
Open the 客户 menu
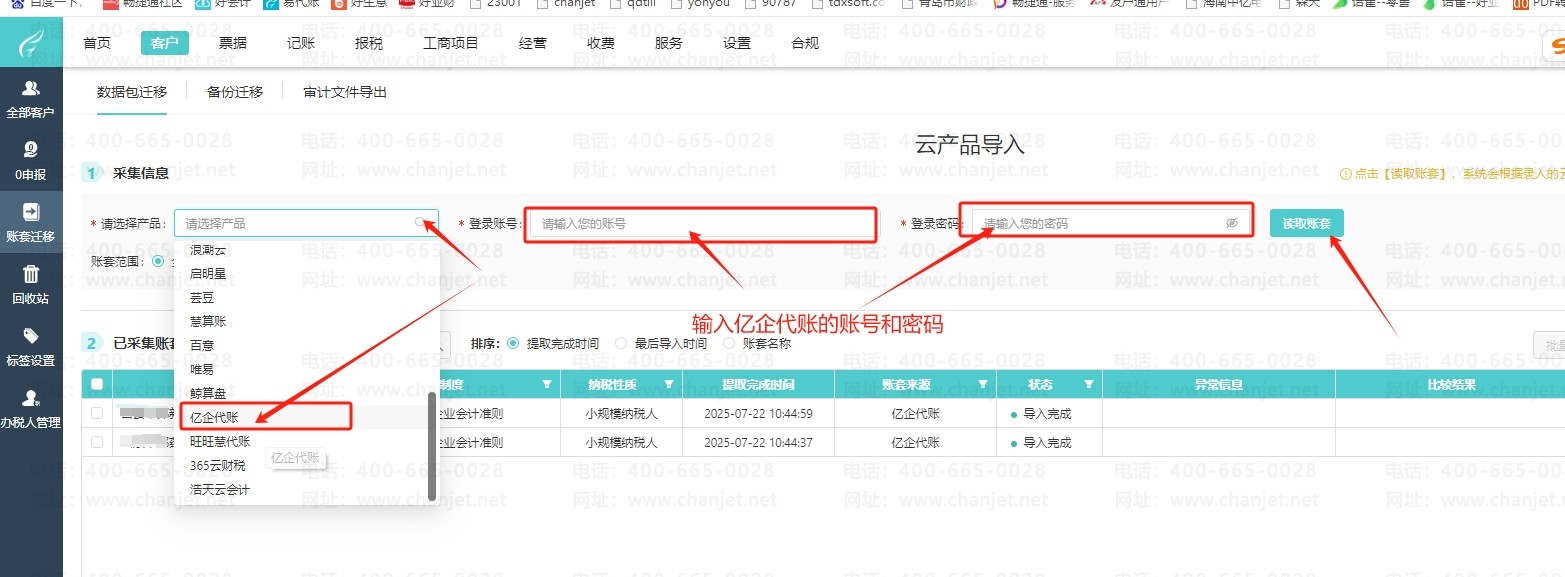click(165, 43)
